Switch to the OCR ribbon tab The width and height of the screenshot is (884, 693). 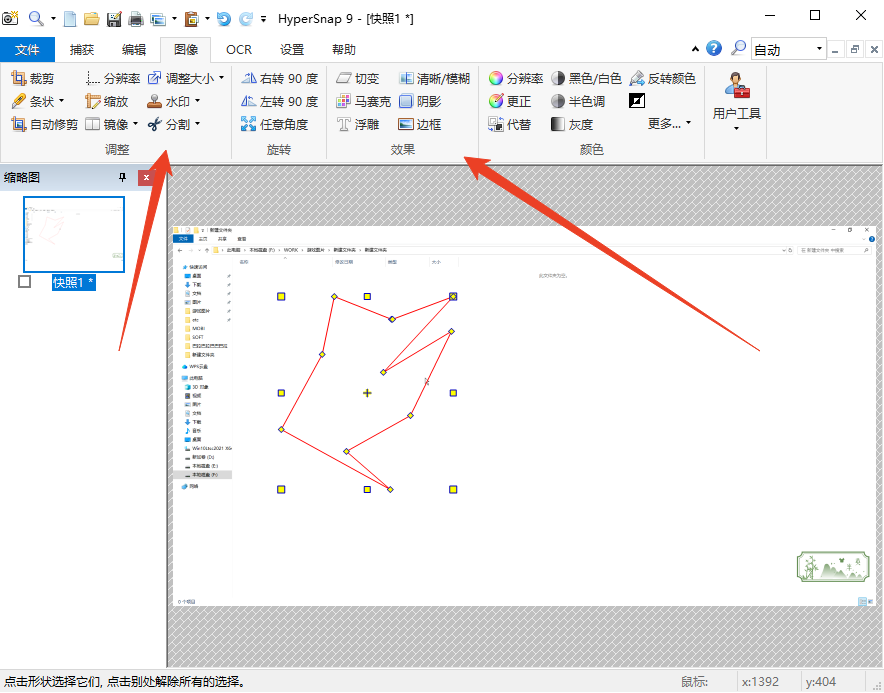[239, 49]
